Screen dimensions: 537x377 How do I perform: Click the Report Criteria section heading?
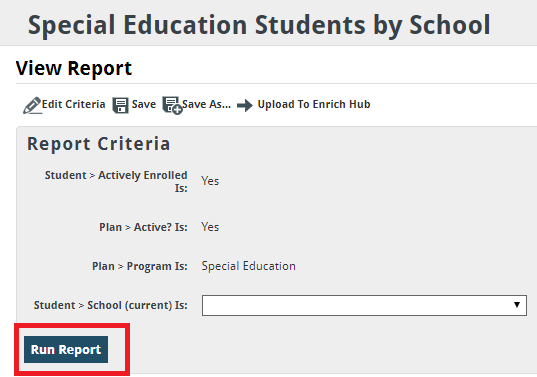[x=99, y=144]
